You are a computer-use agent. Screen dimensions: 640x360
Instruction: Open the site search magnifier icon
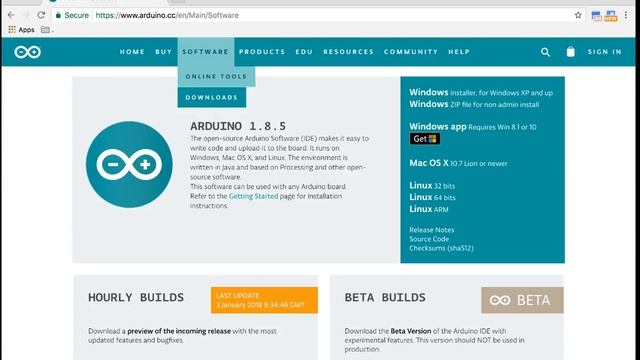[x=545, y=52]
